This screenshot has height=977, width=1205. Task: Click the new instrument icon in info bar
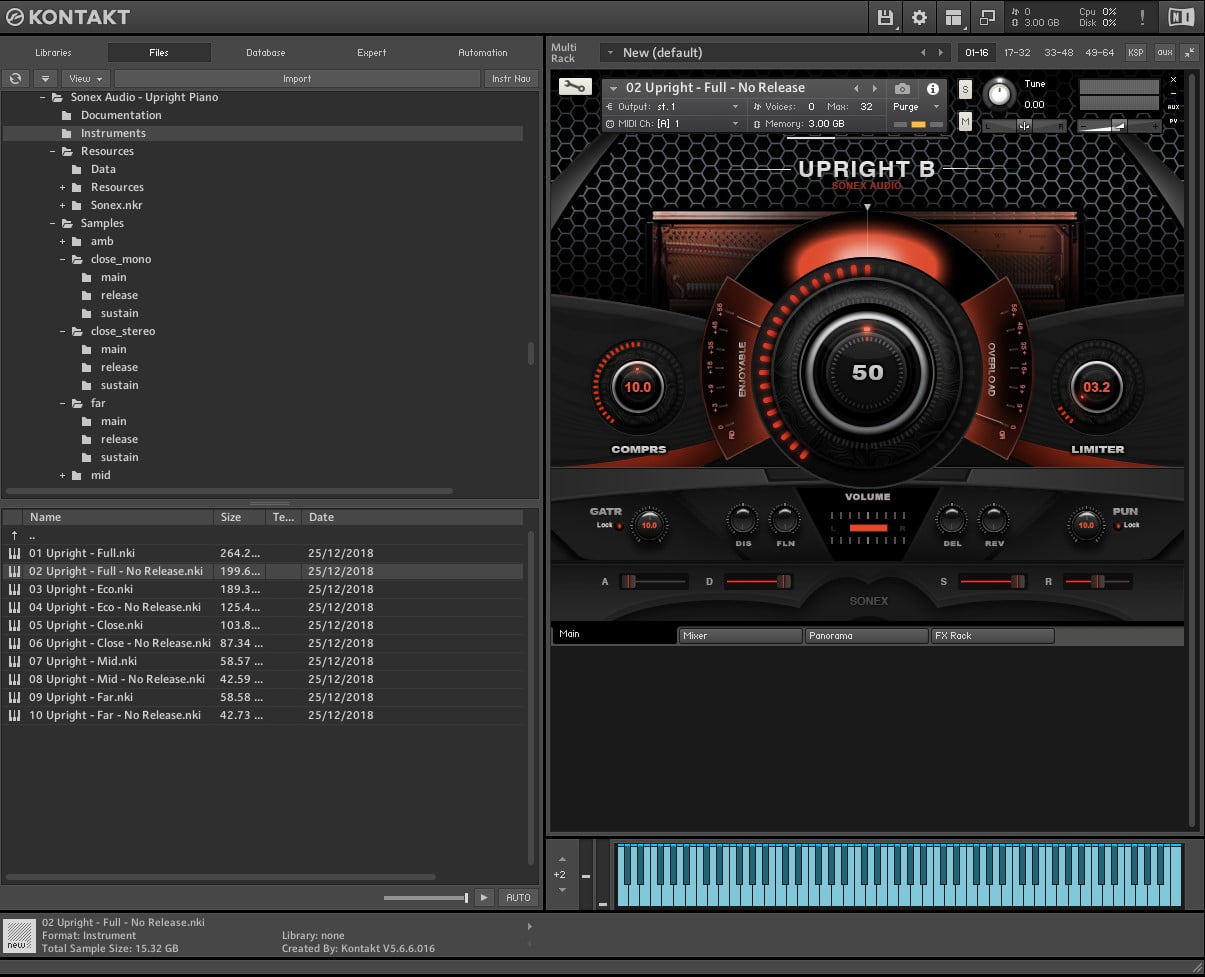pyautogui.click(x=18, y=936)
